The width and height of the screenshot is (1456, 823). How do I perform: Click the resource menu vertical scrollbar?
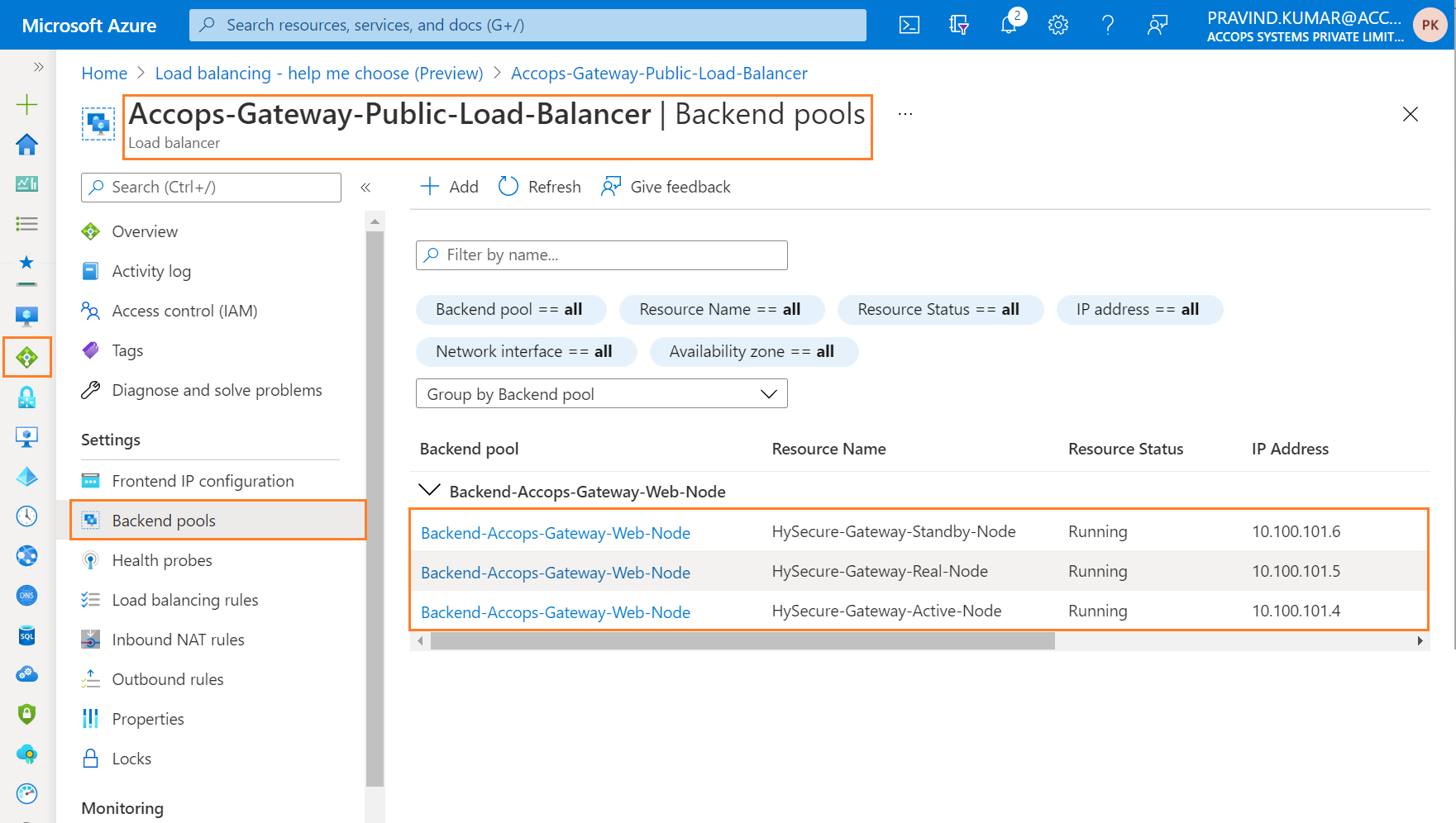point(375,508)
